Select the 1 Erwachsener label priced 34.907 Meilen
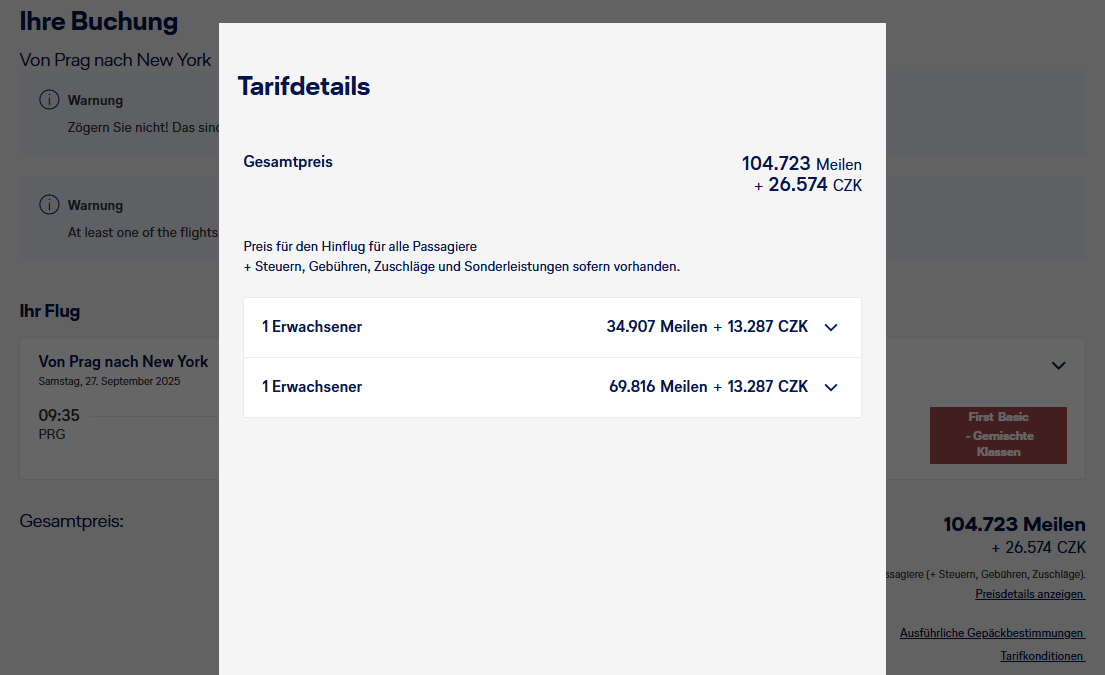This screenshot has height=675, width=1105. (x=312, y=327)
